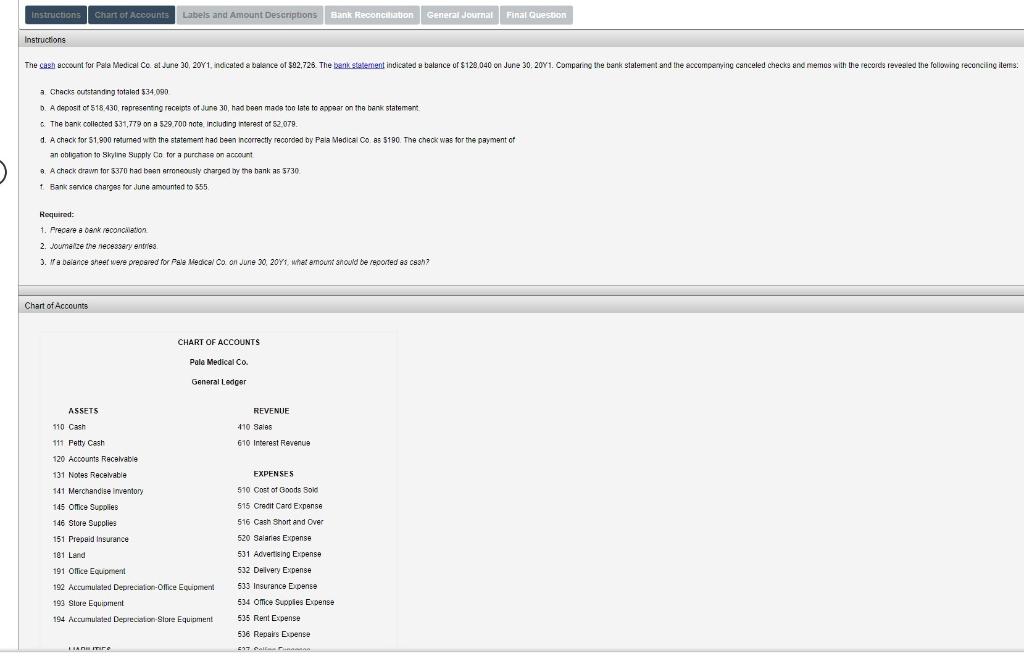
Task: Collapse the Chart of Accounts panel header
Action: (54, 306)
